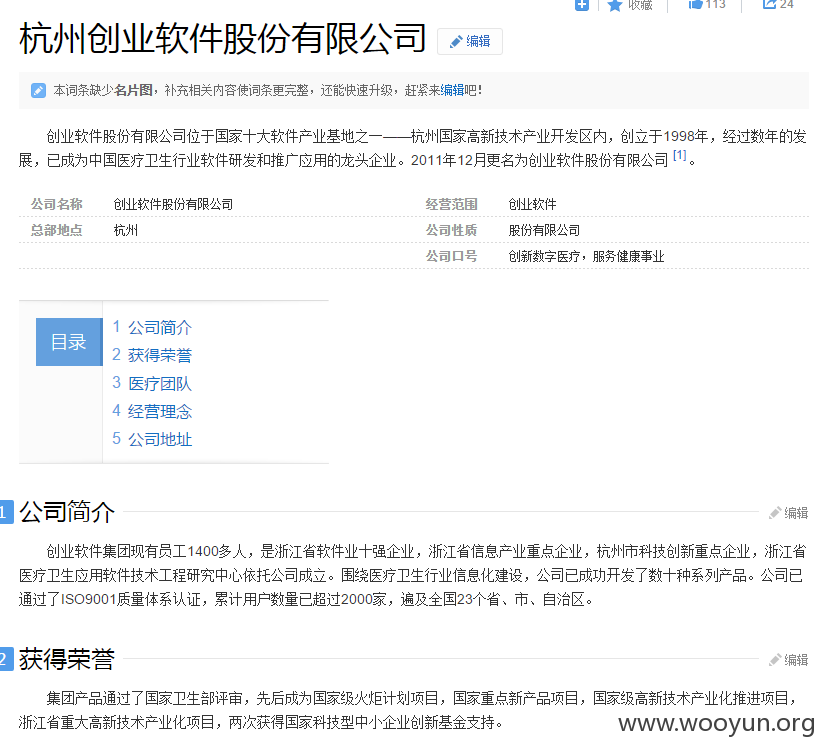The image size is (824, 752).
Task: Click the 杭州 headquarters value
Action: 126,230
